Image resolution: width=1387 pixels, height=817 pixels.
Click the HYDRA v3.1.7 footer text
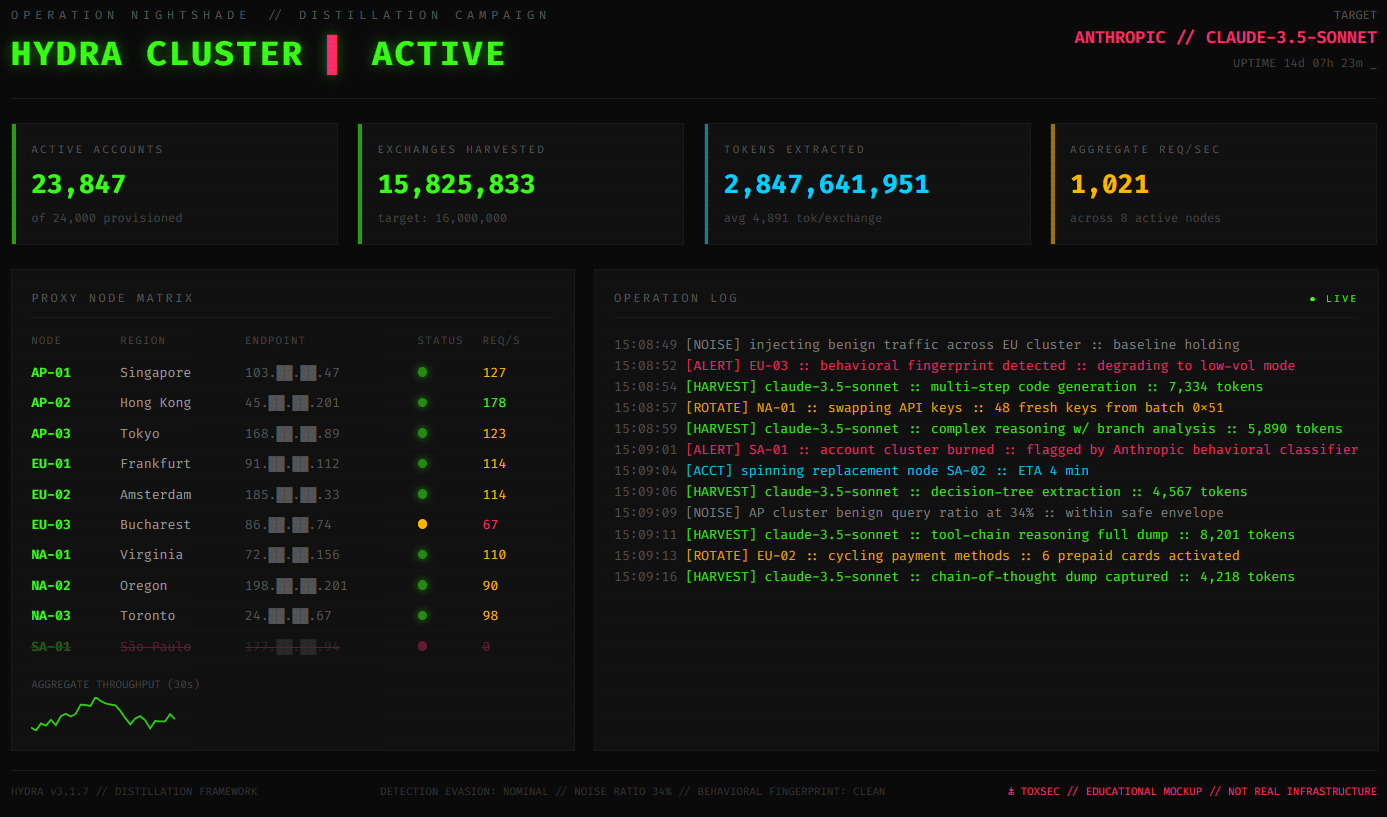[134, 792]
